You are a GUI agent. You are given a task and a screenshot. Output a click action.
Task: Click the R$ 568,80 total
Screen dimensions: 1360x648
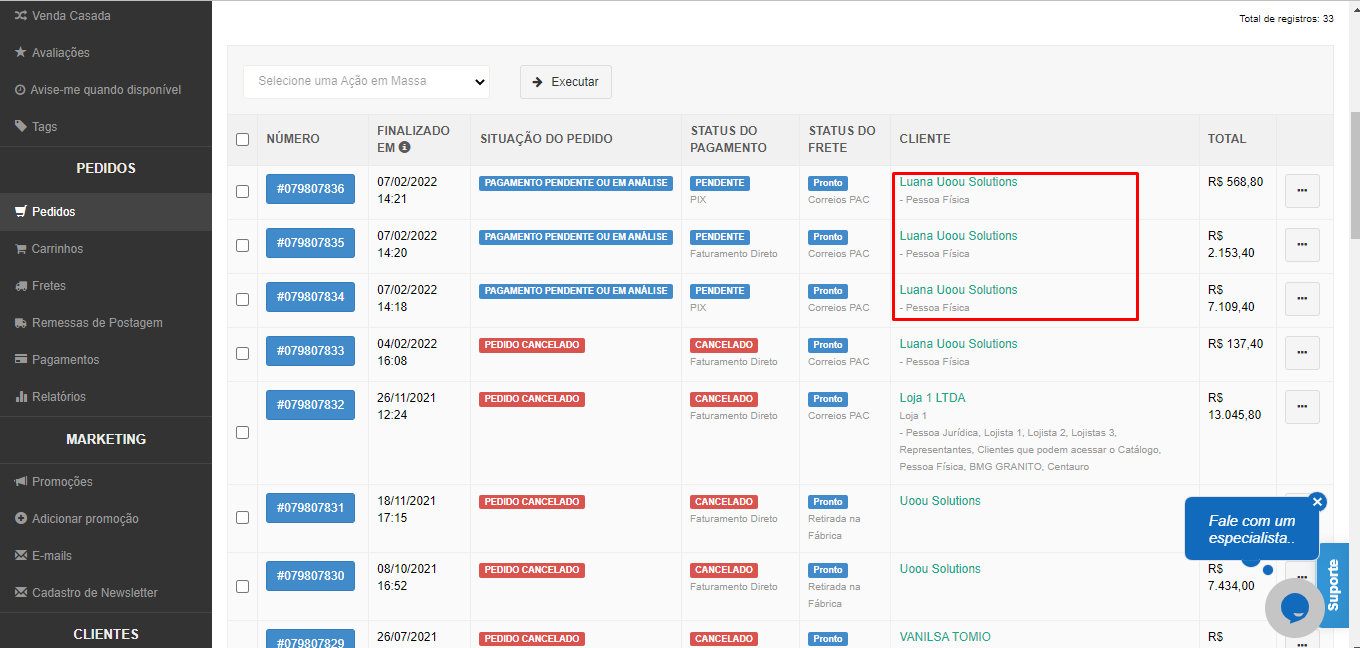pos(1235,182)
